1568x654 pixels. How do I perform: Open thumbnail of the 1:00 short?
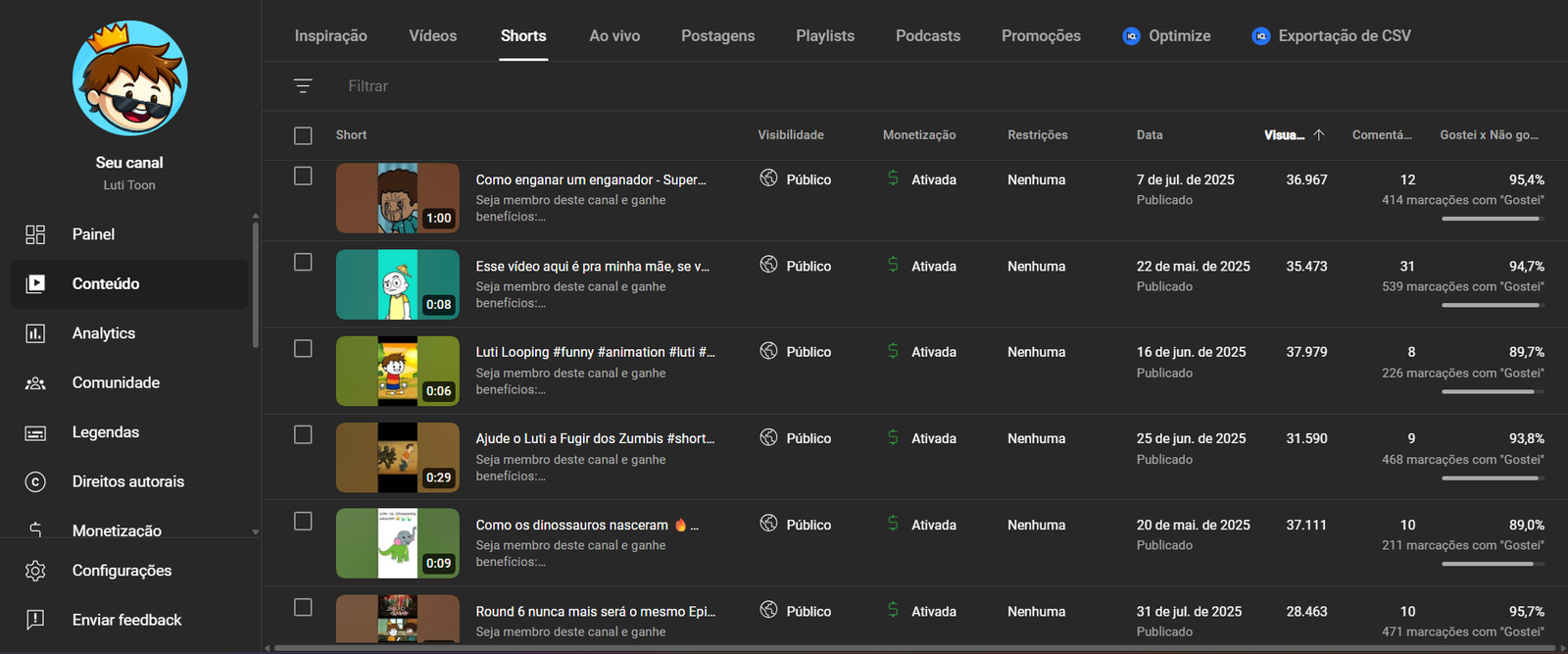pos(398,197)
